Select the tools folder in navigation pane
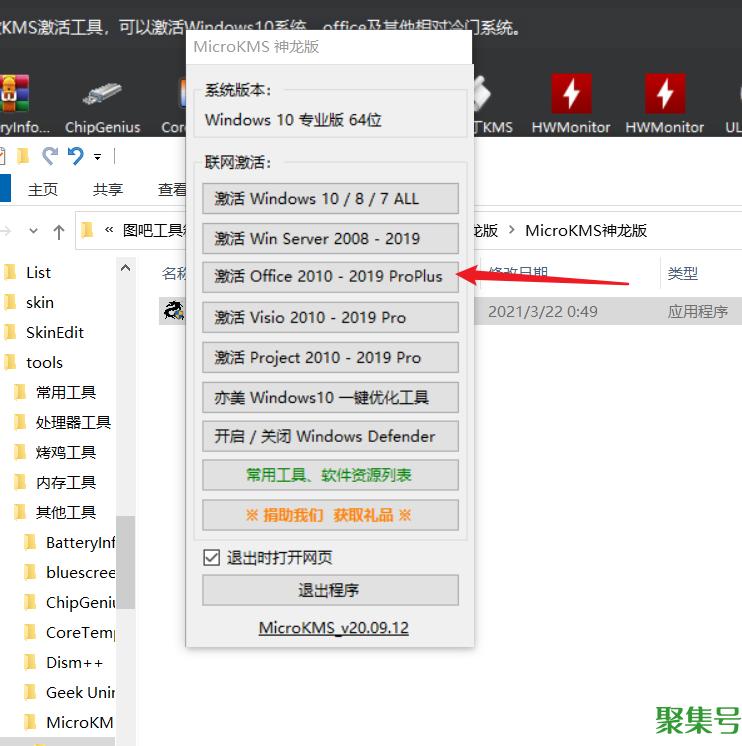 [x=44, y=363]
